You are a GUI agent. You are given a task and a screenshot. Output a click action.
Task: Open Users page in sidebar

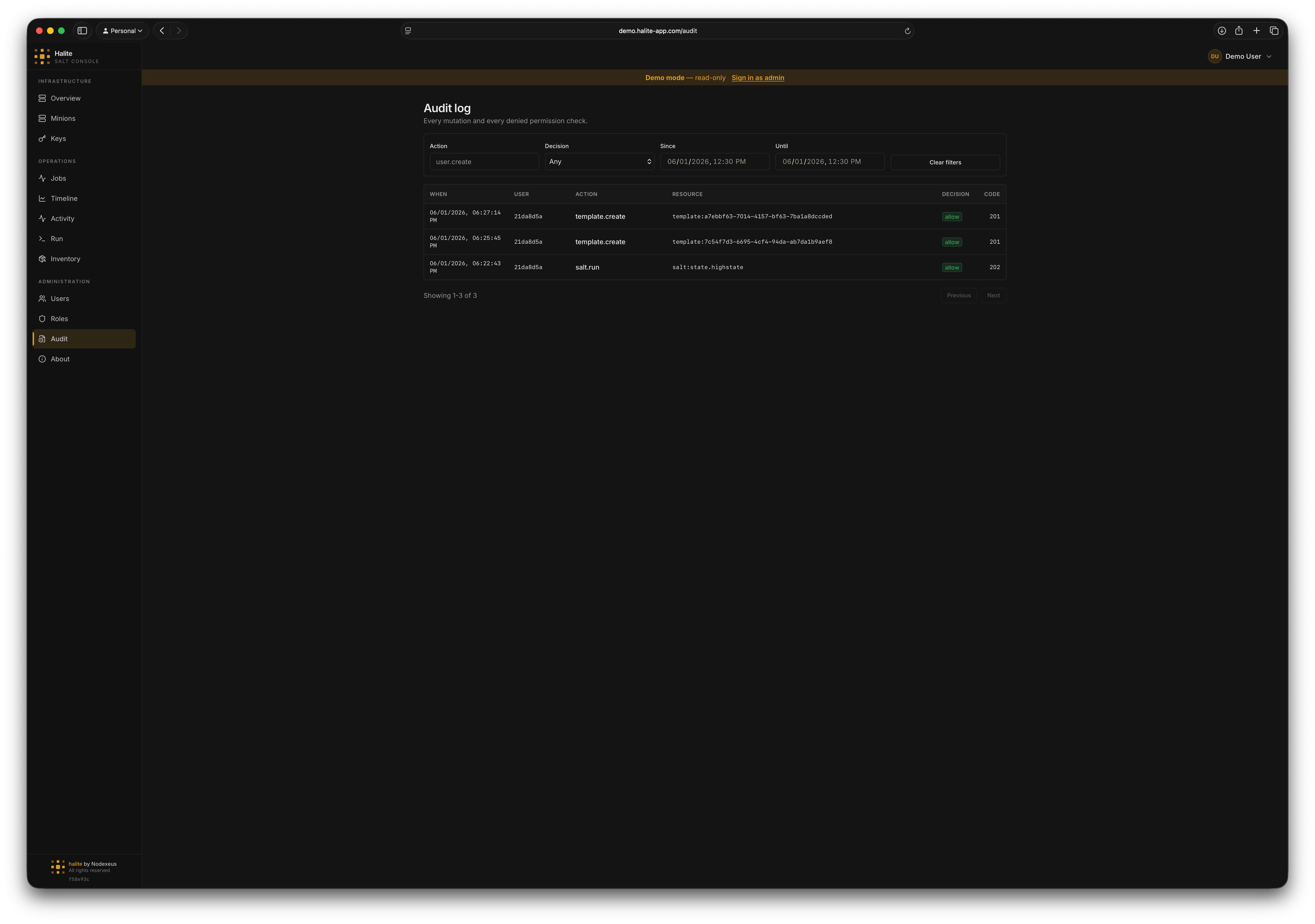(x=84, y=299)
